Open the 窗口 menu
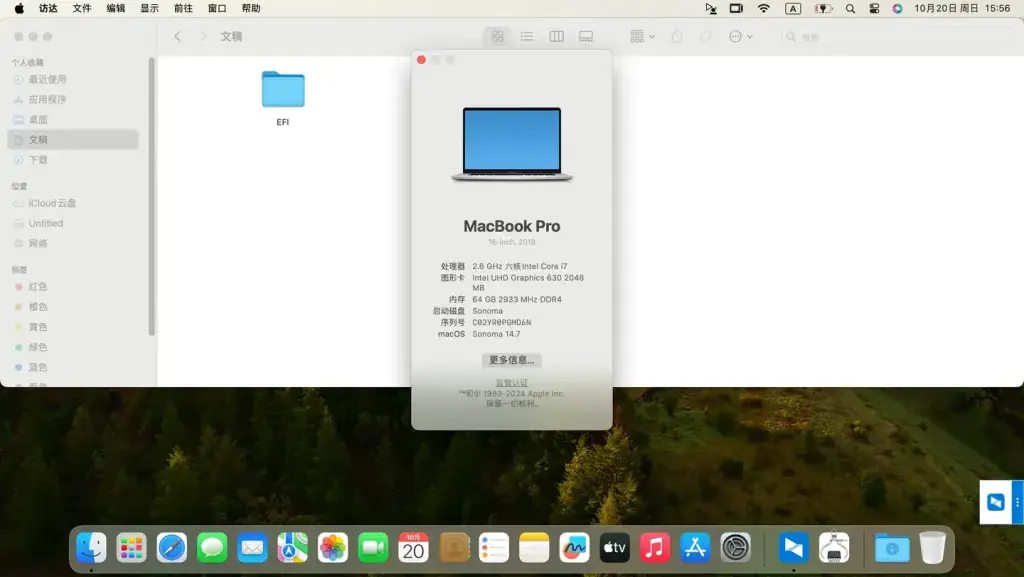Viewport: 1024px width, 577px height. pyautogui.click(x=217, y=8)
